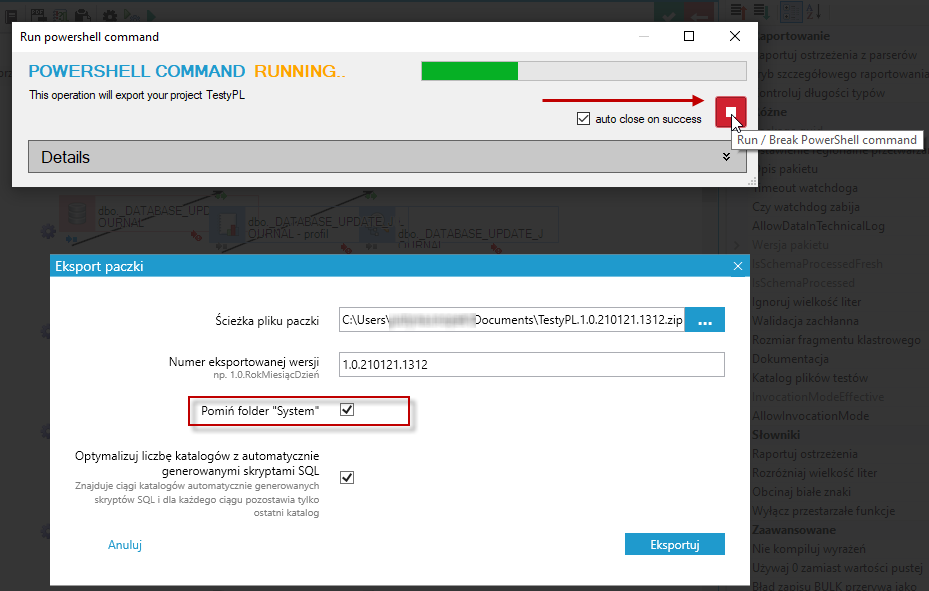Stop the running PowerShell command
Viewport: 929px width, 591px height.
(731, 111)
